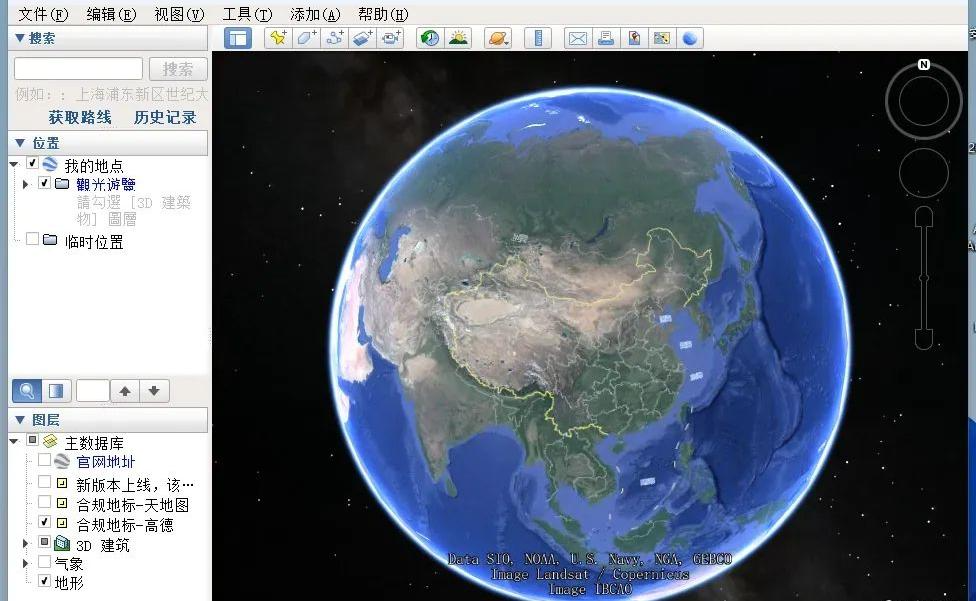The height and width of the screenshot is (601, 976).
Task: Expand the 气象 layer node
Action: pos(26,563)
